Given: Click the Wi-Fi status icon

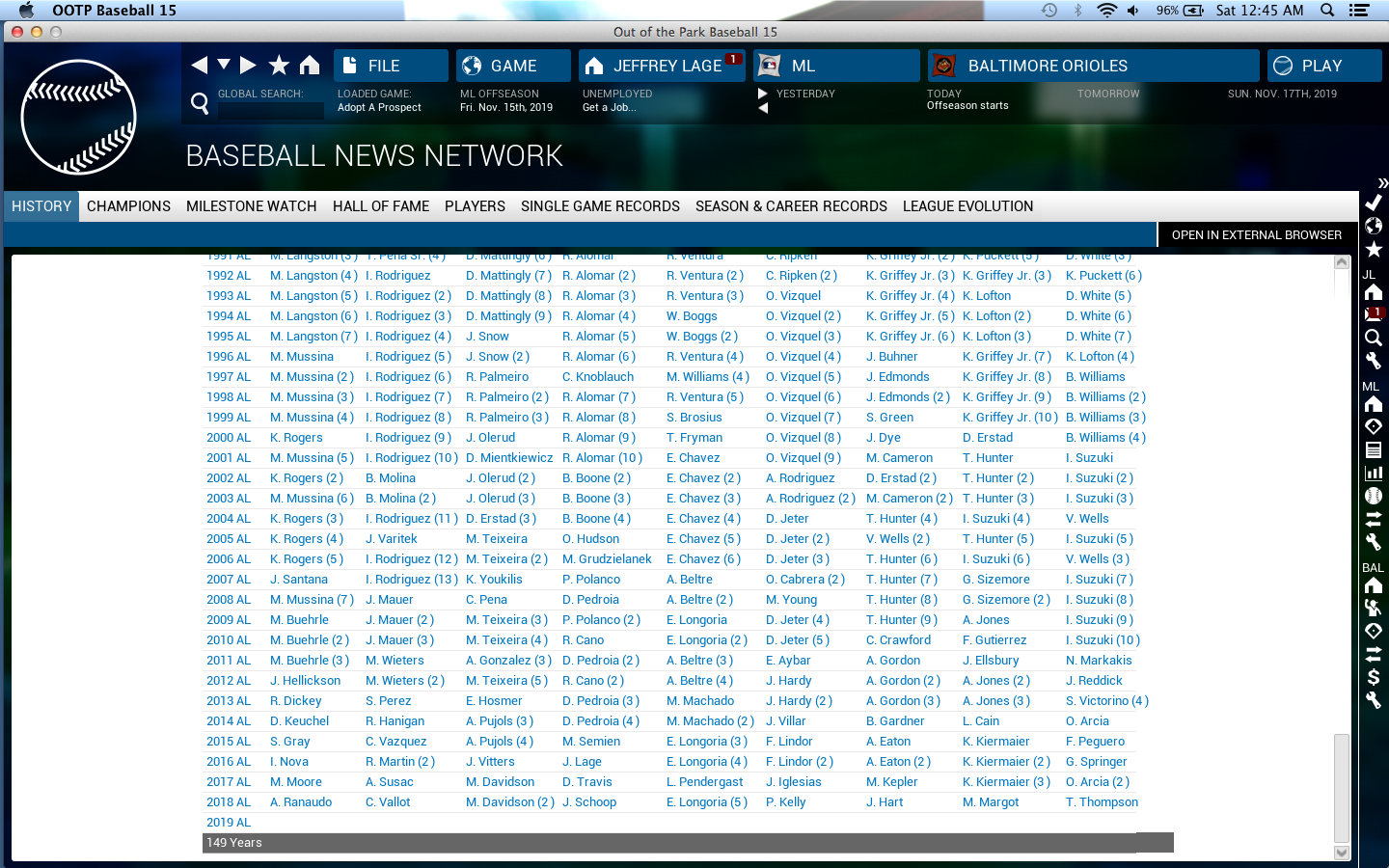Looking at the screenshot, I should (1106, 11).
